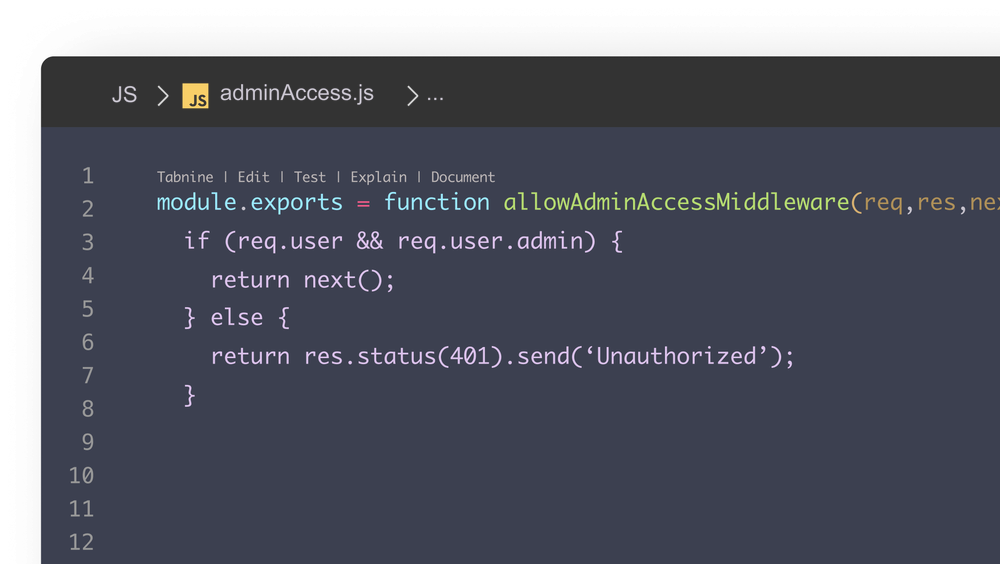This screenshot has width=1000, height=564.
Task: Click on return next(); statement
Action: click(303, 279)
